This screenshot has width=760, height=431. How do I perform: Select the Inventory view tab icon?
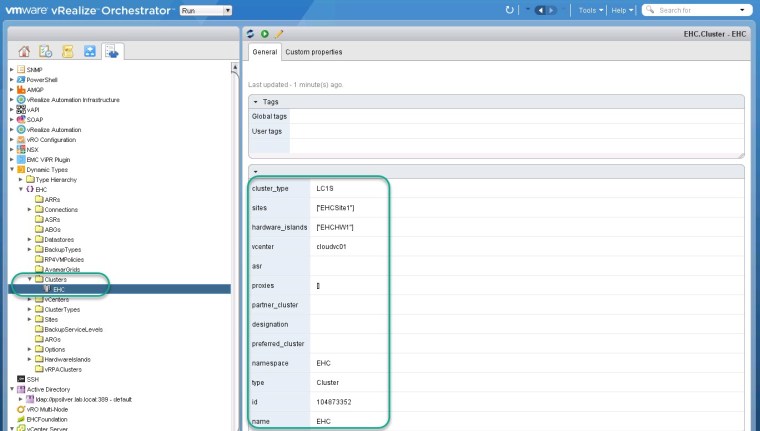[x=111, y=51]
